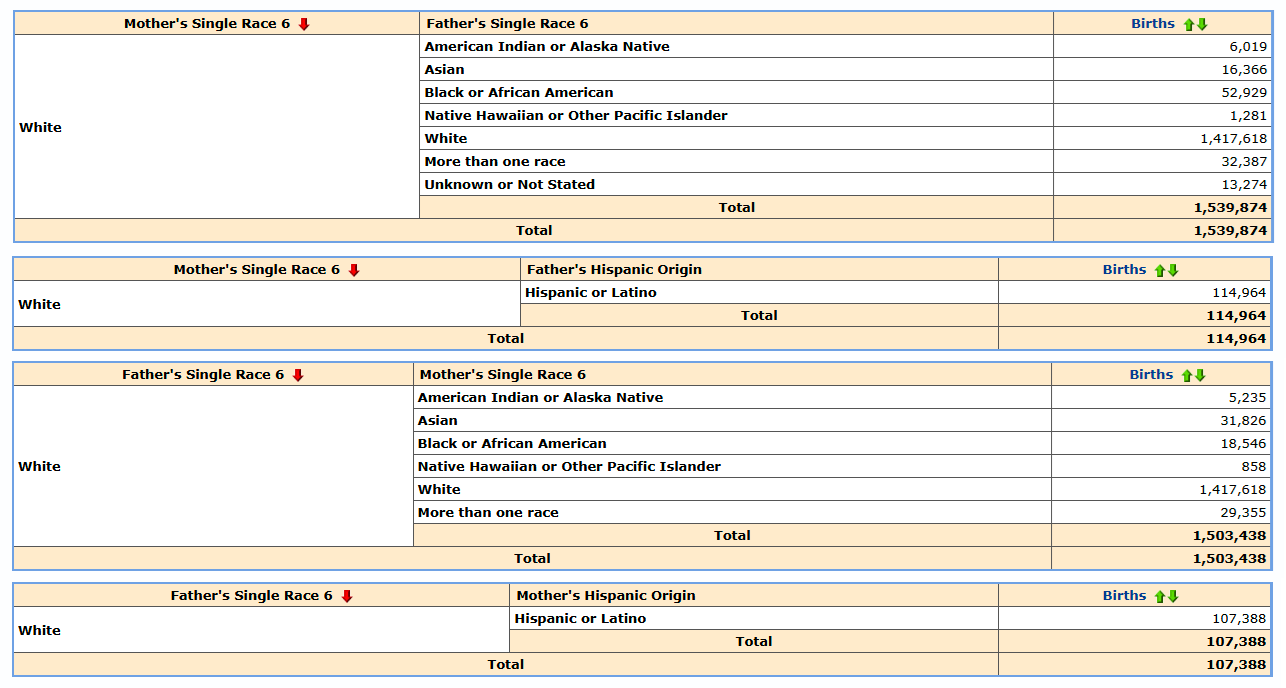The width and height of the screenshot is (1286, 688).
Task: Click American Indian or Alaska Native beside 5,235
Action: tap(540, 397)
